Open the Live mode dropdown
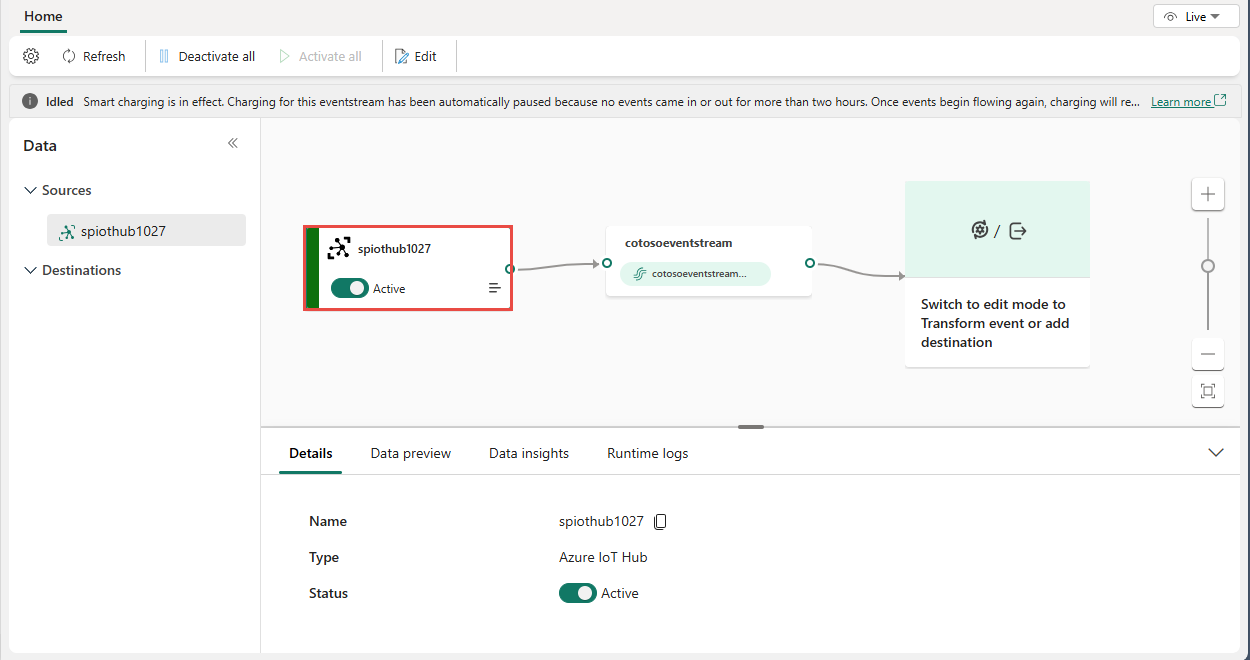This screenshot has width=1250, height=660. point(1196,16)
